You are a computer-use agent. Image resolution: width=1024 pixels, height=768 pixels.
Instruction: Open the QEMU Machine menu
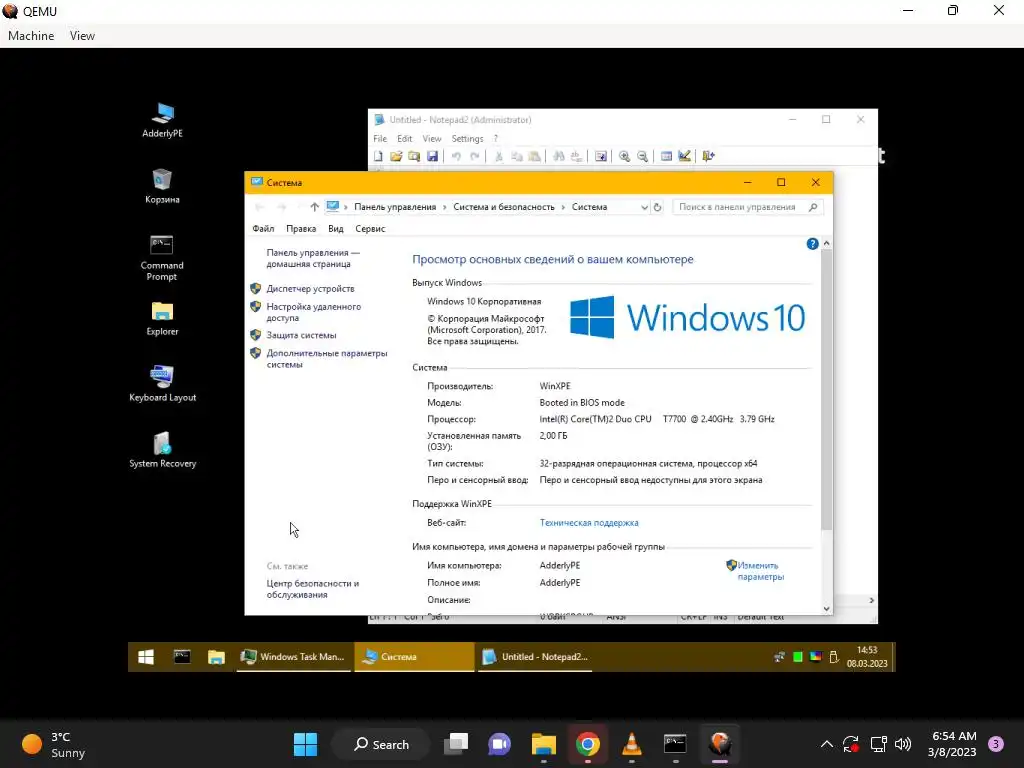[31, 36]
